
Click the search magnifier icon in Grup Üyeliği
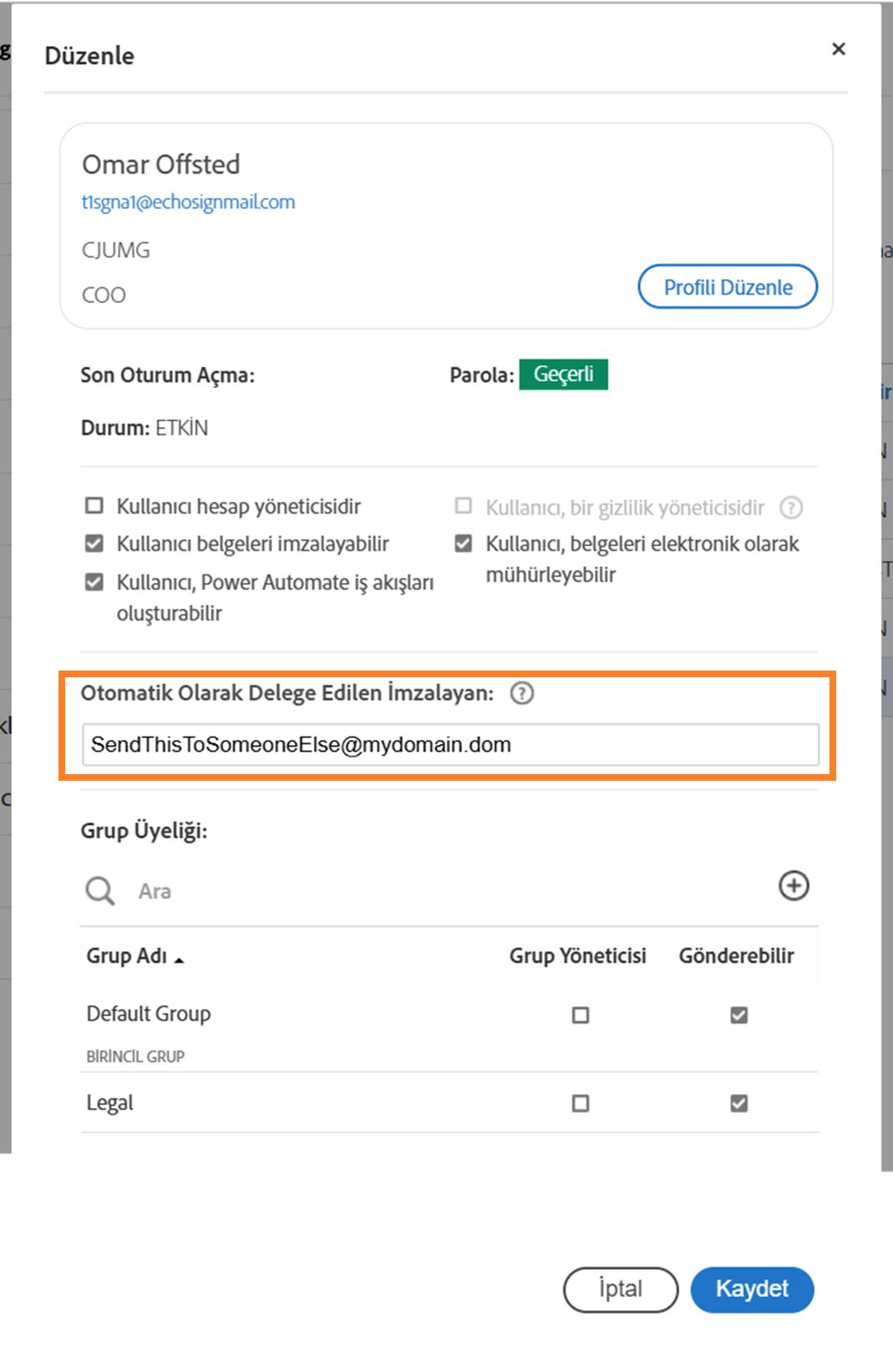pyautogui.click(x=99, y=891)
